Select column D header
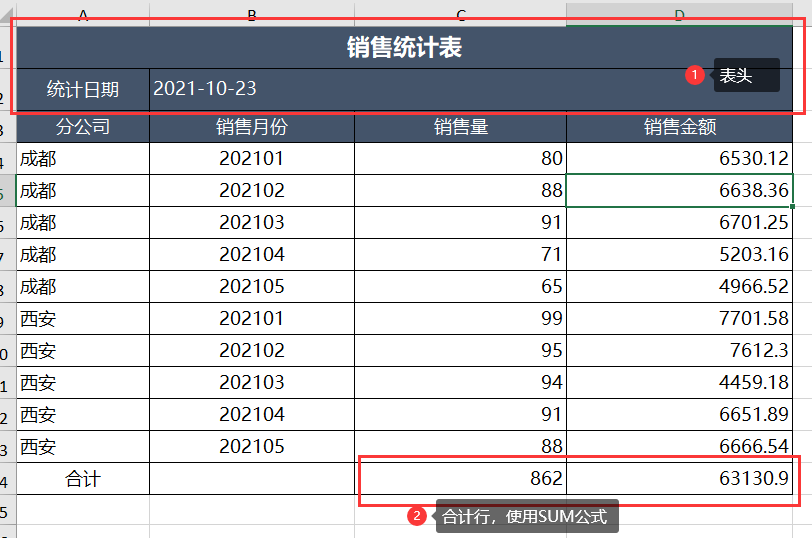 (x=679, y=14)
